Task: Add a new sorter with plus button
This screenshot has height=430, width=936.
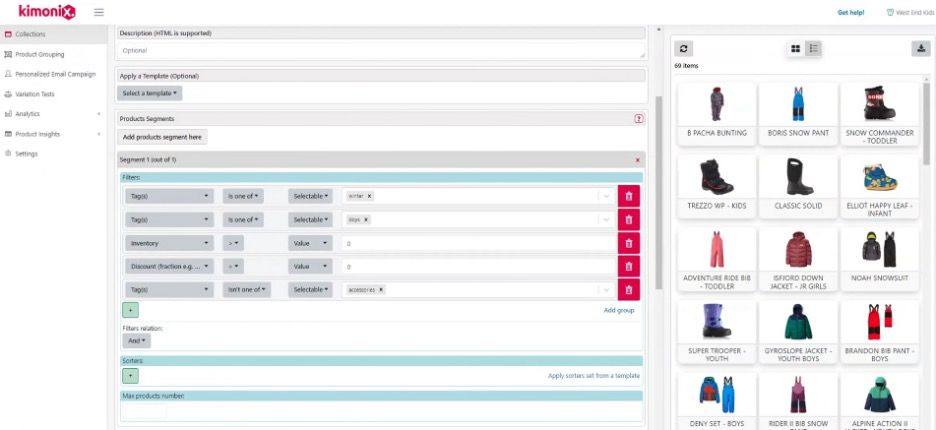Action: 130,376
